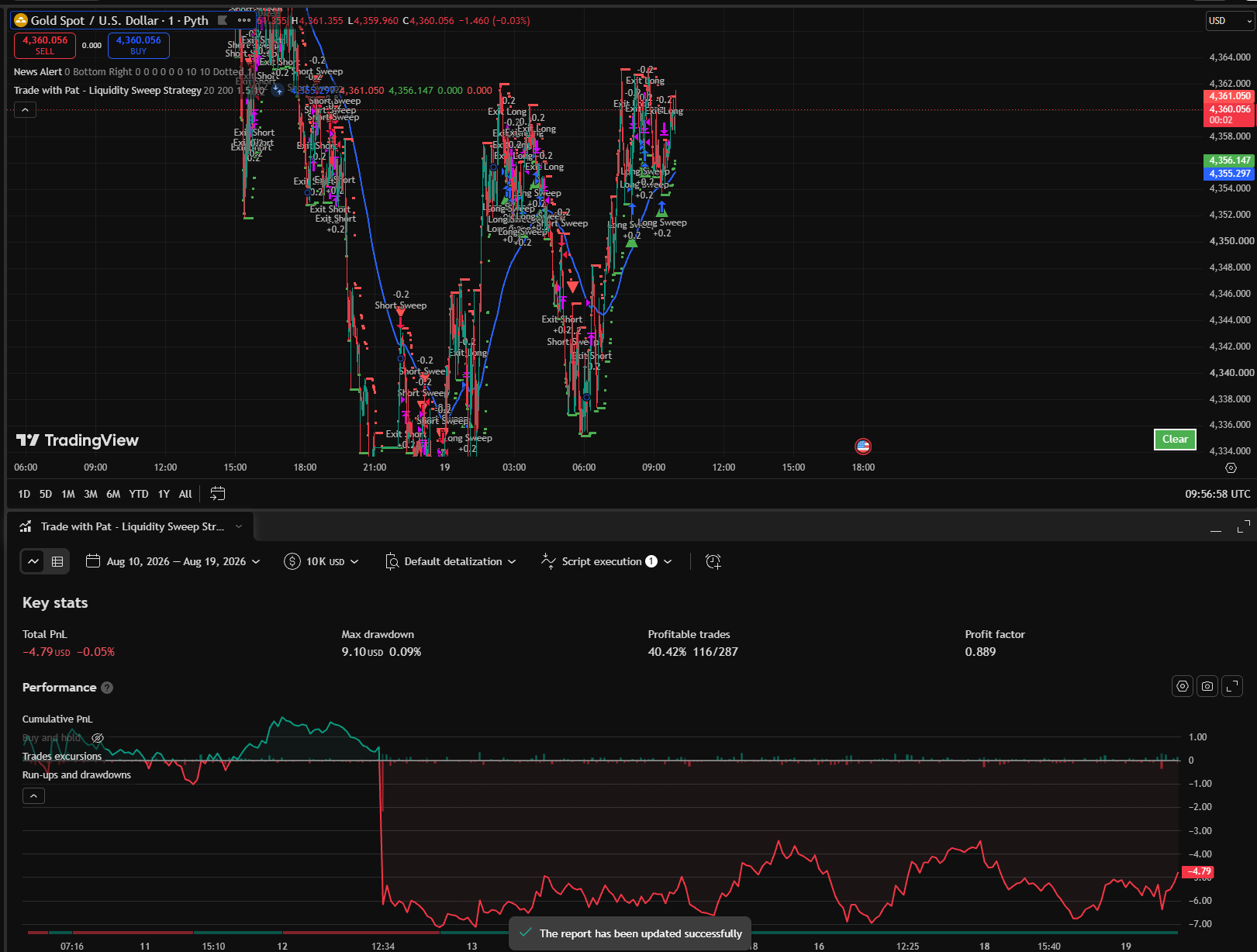Expand performance chart to fullscreen
1257x952 pixels.
(1232, 686)
